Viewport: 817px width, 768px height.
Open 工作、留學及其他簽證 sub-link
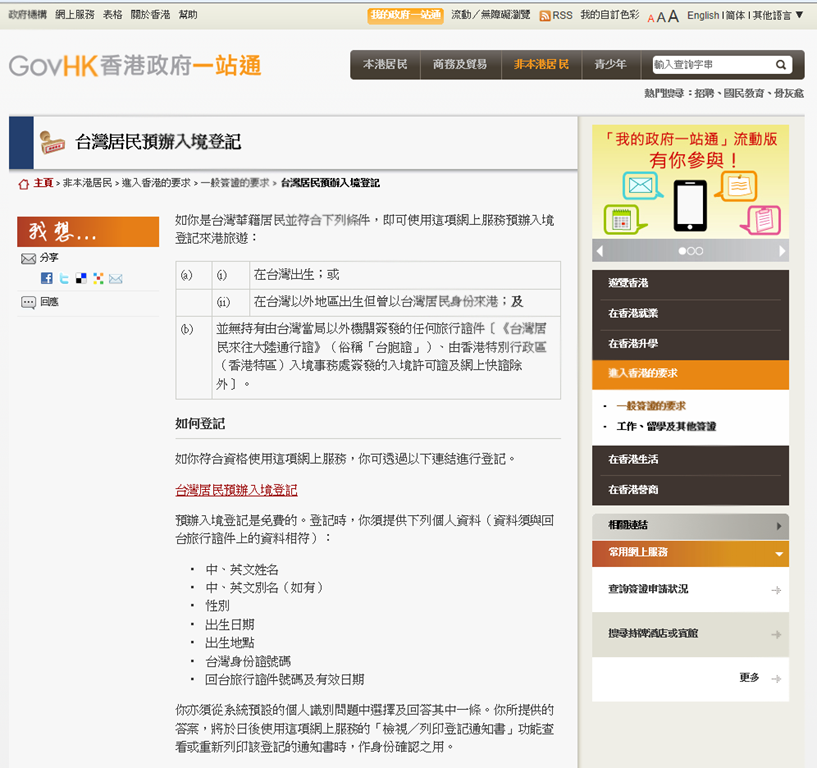tap(666, 427)
